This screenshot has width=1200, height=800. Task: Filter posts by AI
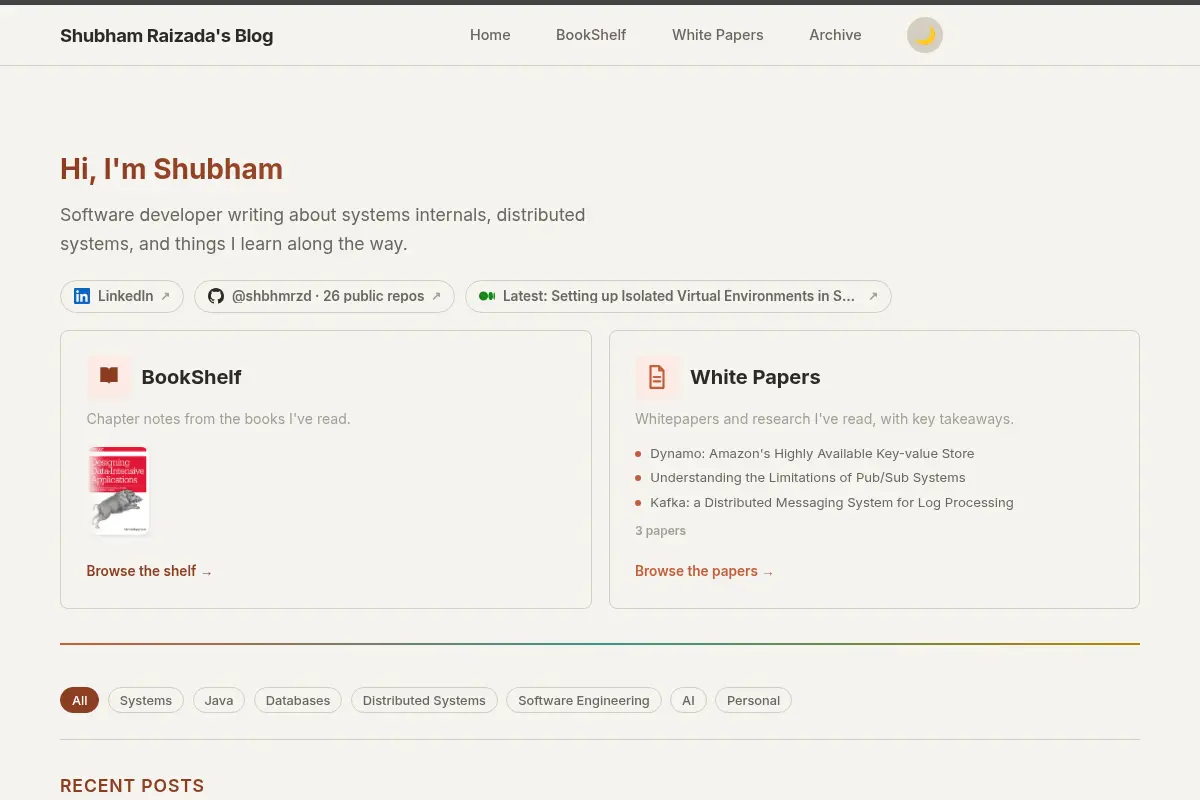point(688,700)
